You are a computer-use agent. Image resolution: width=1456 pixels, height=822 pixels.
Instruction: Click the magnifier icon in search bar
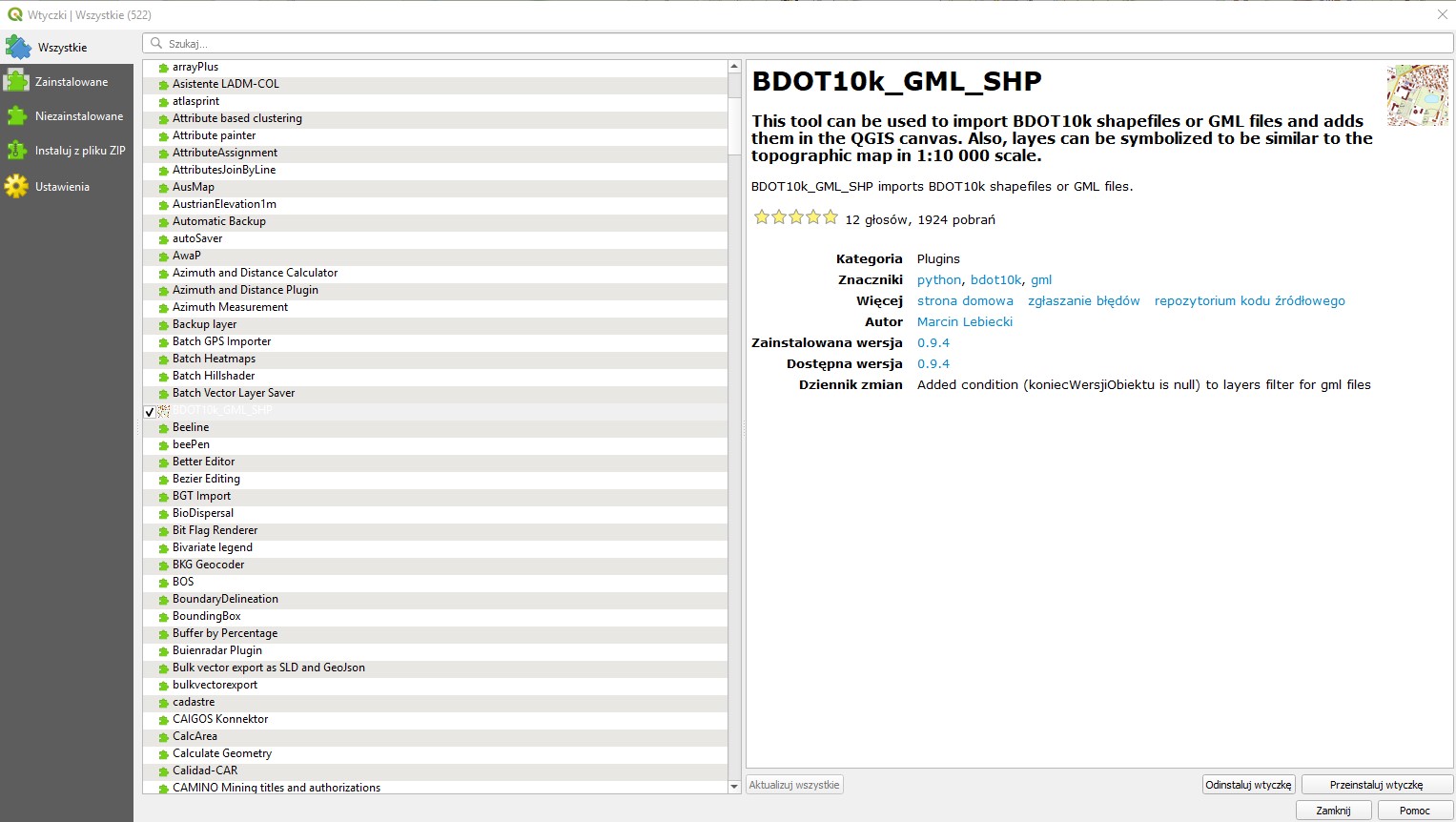pyautogui.click(x=156, y=43)
